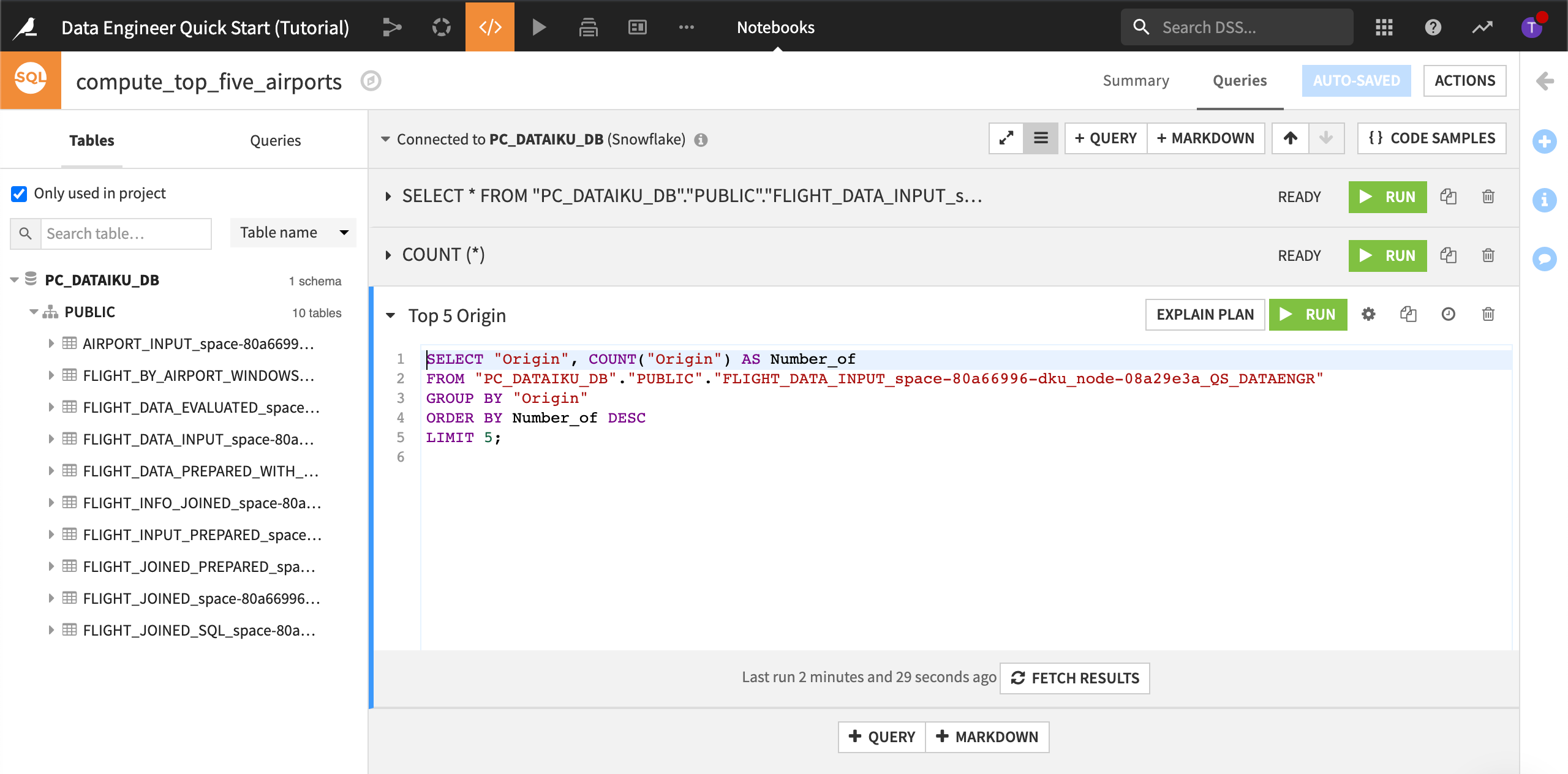Open the Jobs play icon in top bar
The image size is (1568, 774).
(x=539, y=27)
